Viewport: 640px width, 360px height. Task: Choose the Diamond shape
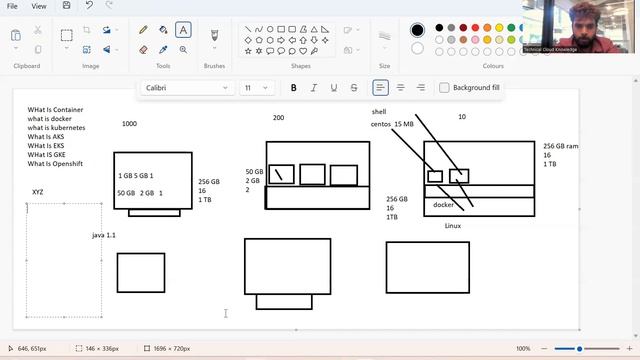248,40
